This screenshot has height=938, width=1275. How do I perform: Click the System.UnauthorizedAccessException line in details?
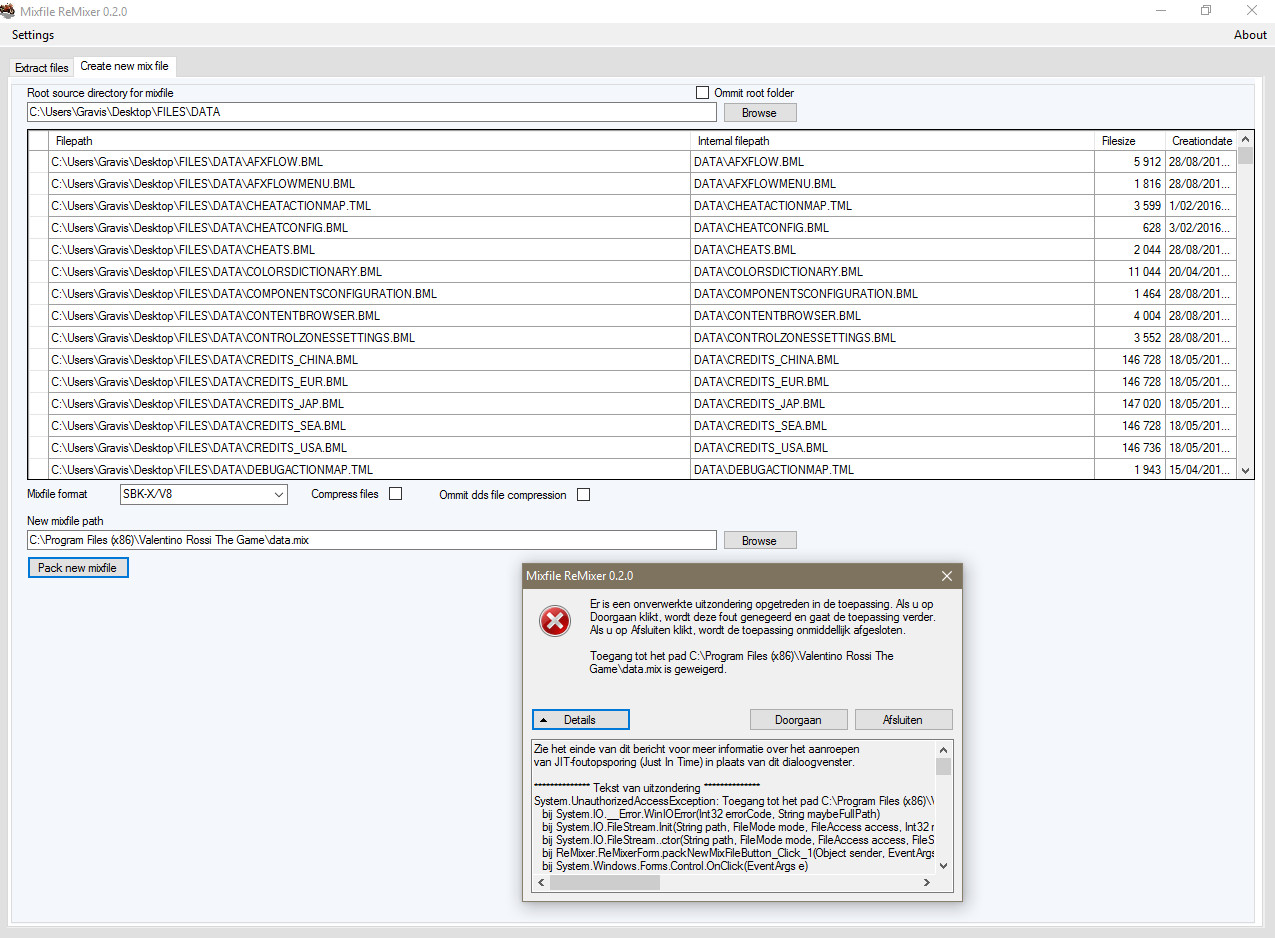pyautogui.click(x=734, y=801)
